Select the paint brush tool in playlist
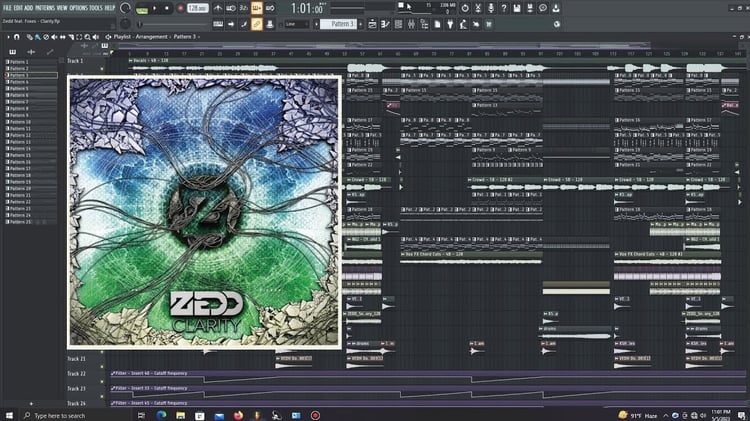 tap(37, 37)
